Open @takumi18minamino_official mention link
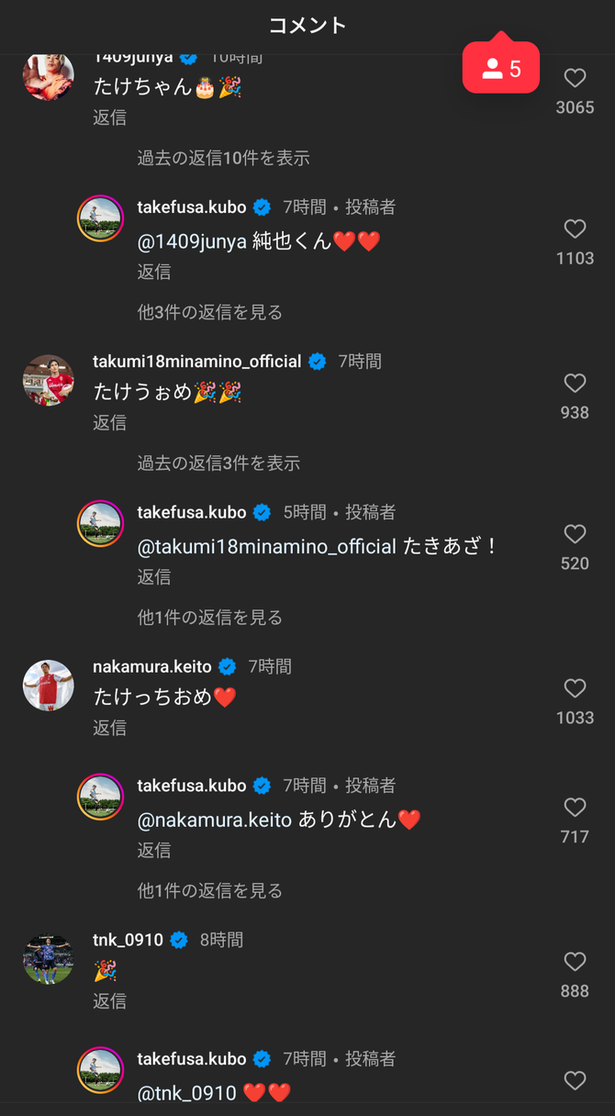This screenshot has width=615, height=1116. coord(266,547)
